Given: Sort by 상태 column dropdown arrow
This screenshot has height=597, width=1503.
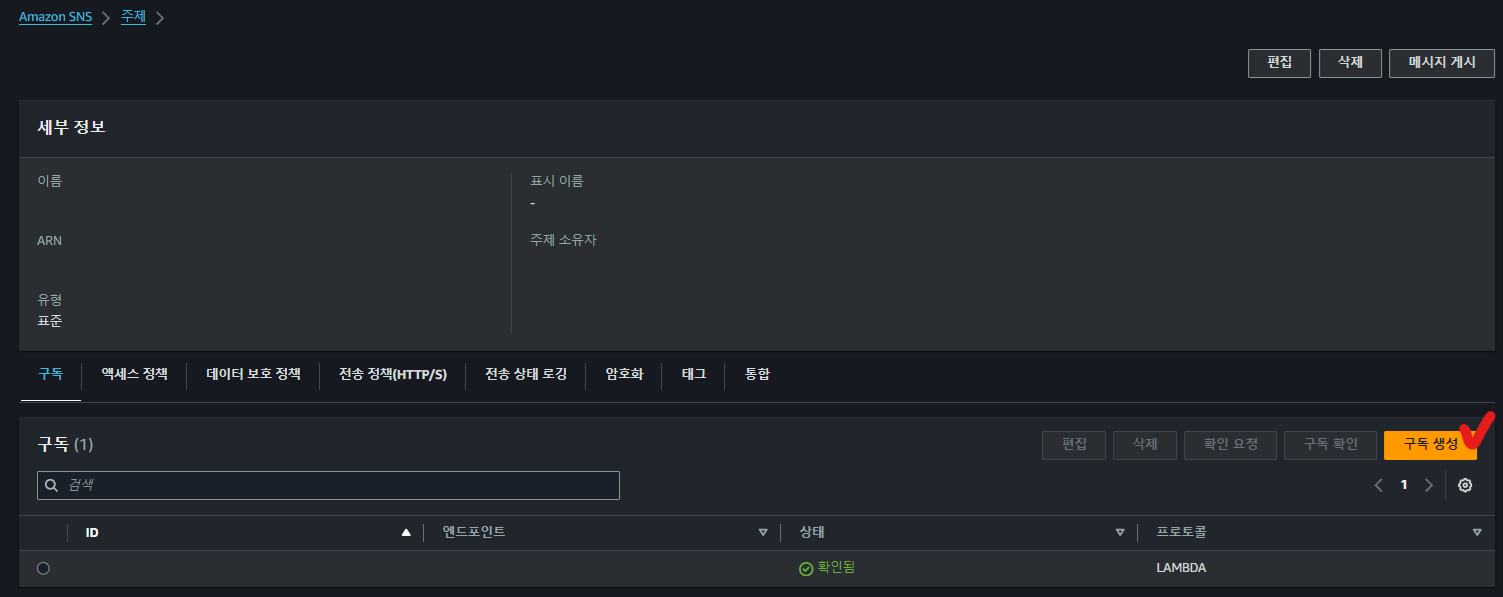Looking at the screenshot, I should click(x=1120, y=533).
